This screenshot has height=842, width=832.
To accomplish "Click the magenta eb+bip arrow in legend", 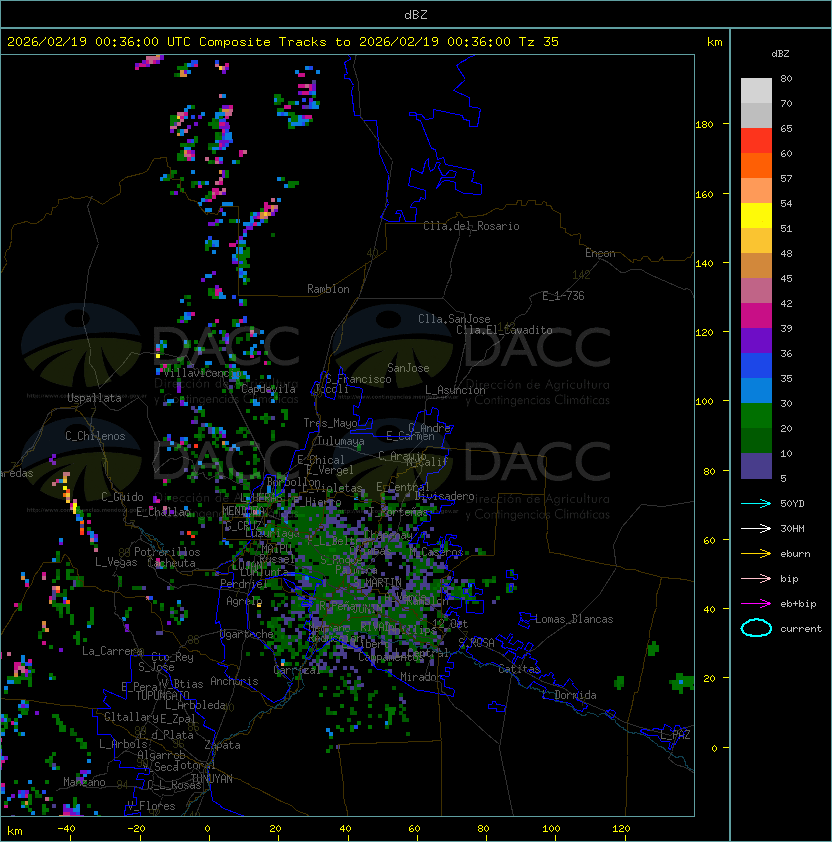I will click(756, 604).
